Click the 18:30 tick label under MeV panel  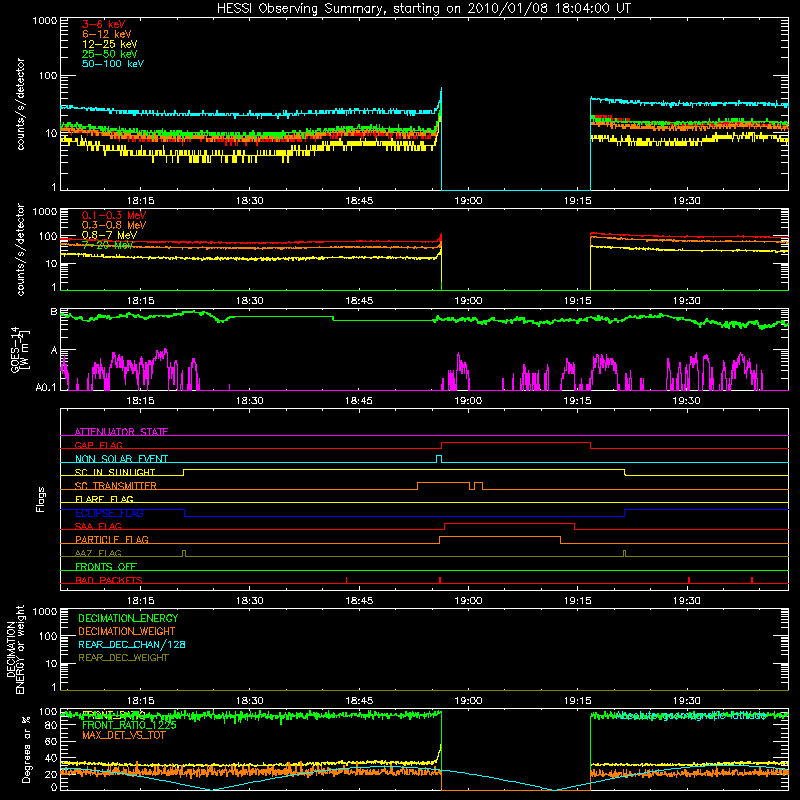(249, 301)
